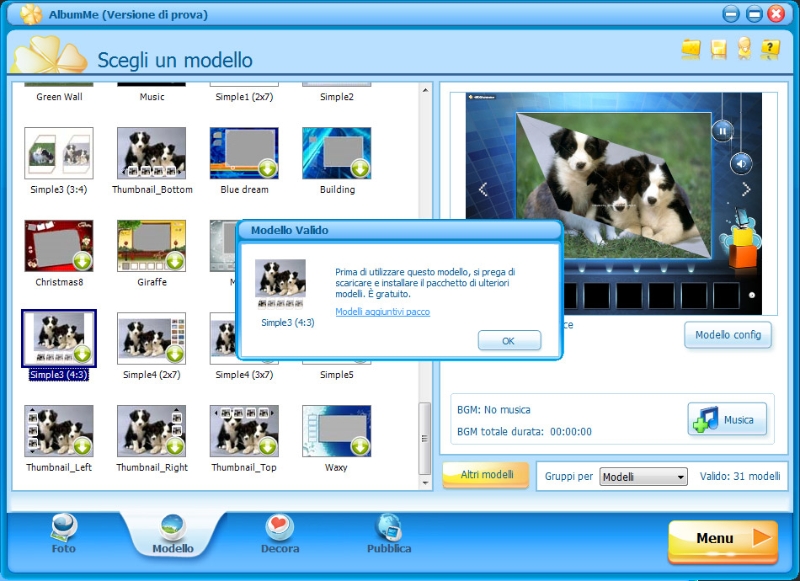Click the Altri modelli button
The image size is (800, 581).
pyautogui.click(x=486, y=475)
